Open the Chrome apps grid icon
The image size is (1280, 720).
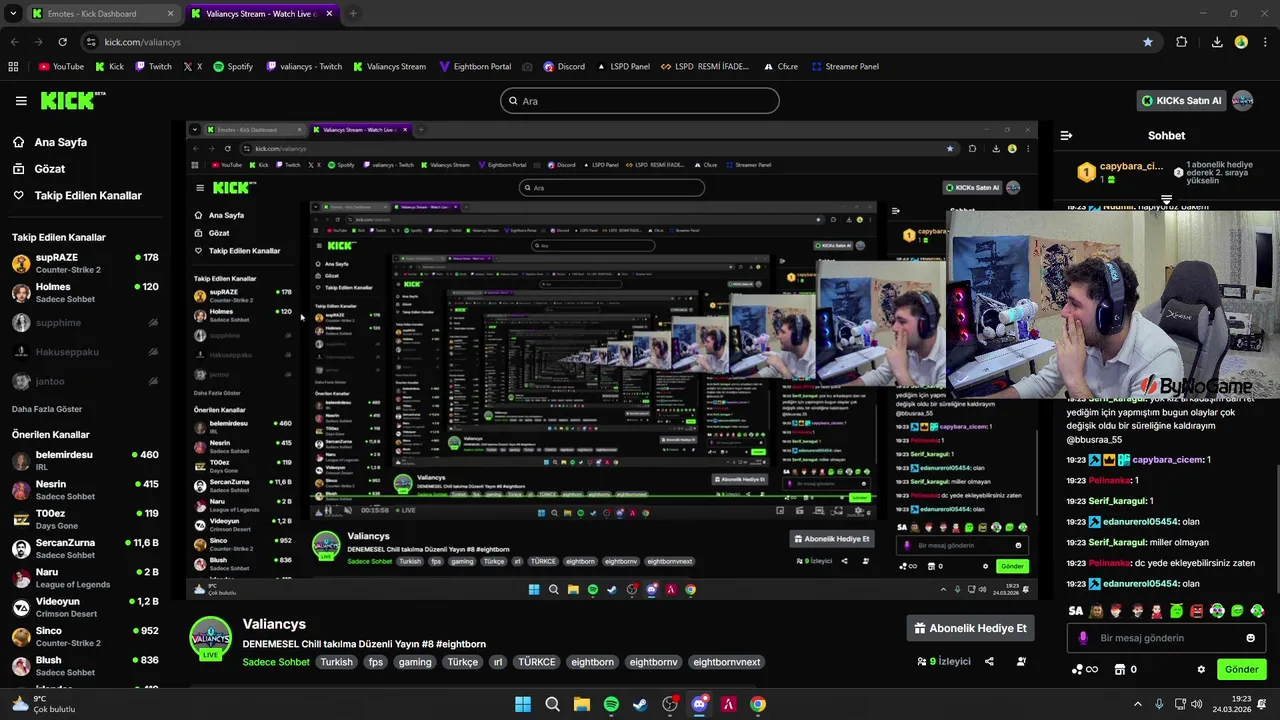13,67
